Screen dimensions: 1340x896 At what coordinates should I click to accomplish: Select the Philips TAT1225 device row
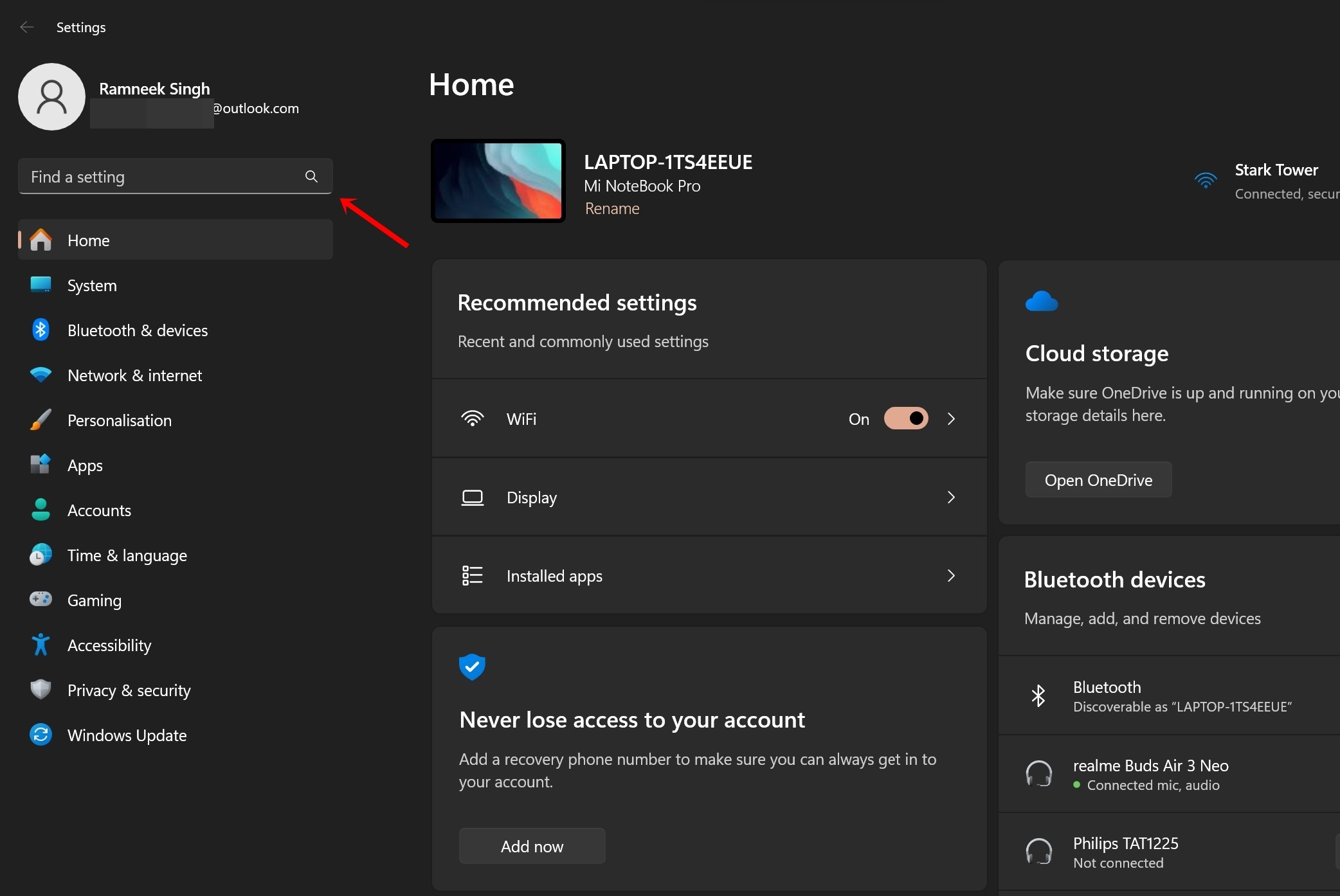1169,852
